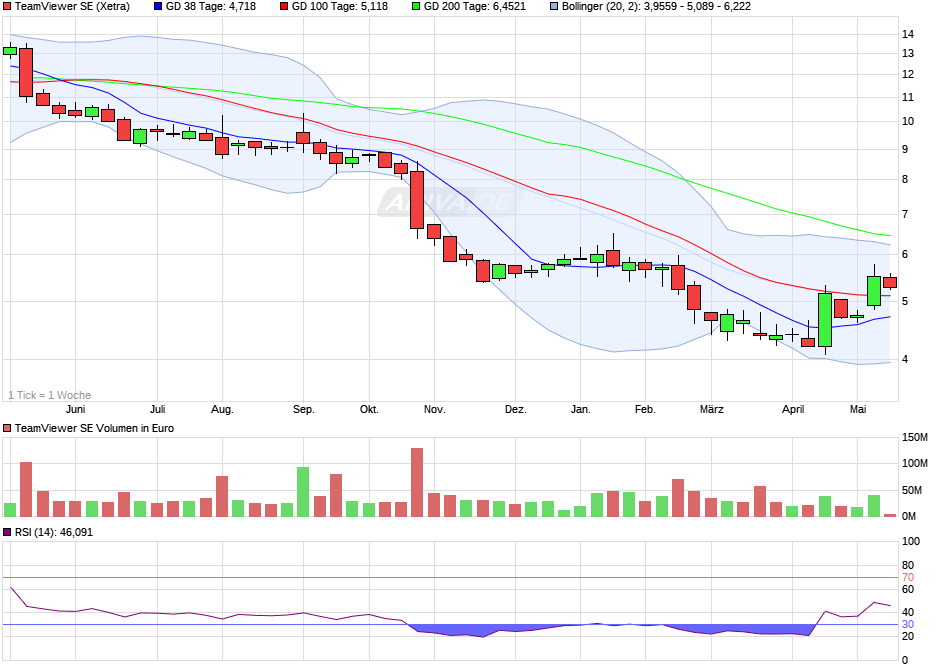The image size is (940, 670).
Task: Click the last red candlestick in May
Action: [x=890, y=282]
